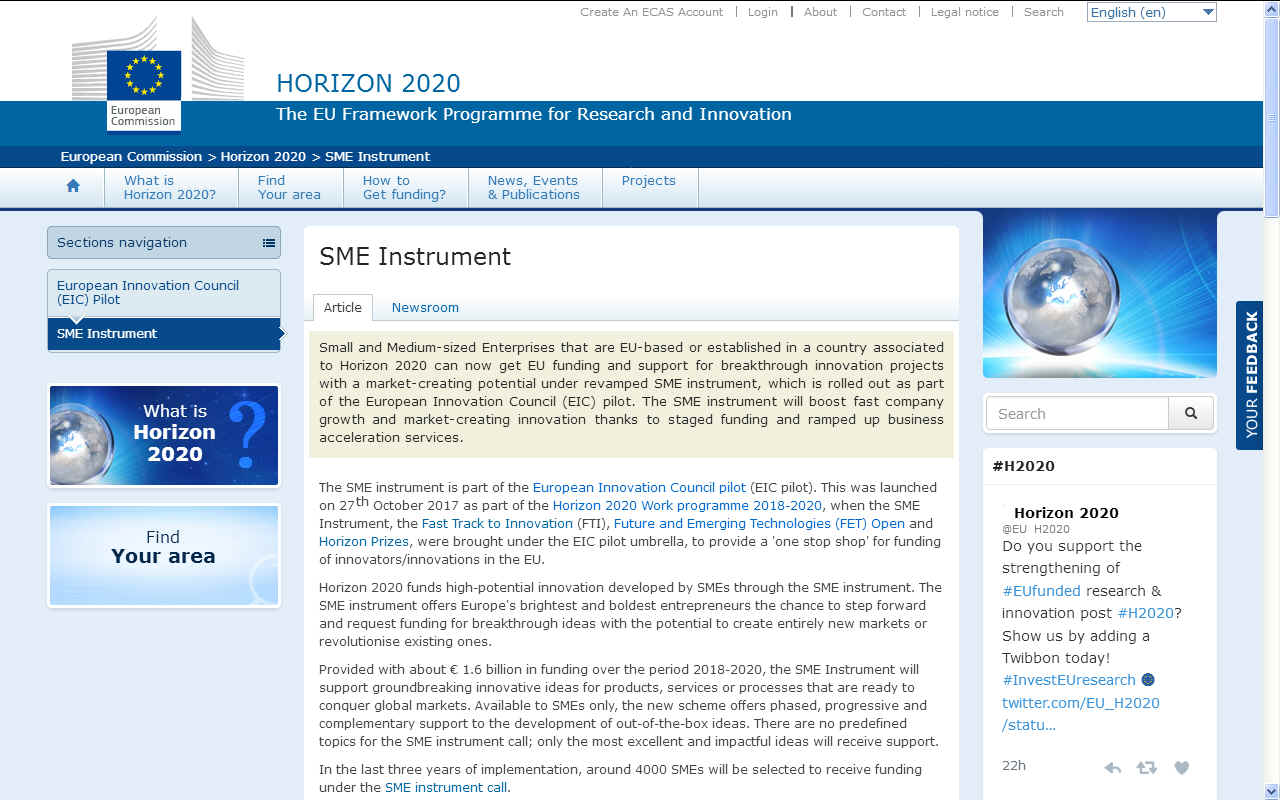Click the vertical scrollbar thumb
This screenshot has width=1280, height=800.
pos(1271,117)
